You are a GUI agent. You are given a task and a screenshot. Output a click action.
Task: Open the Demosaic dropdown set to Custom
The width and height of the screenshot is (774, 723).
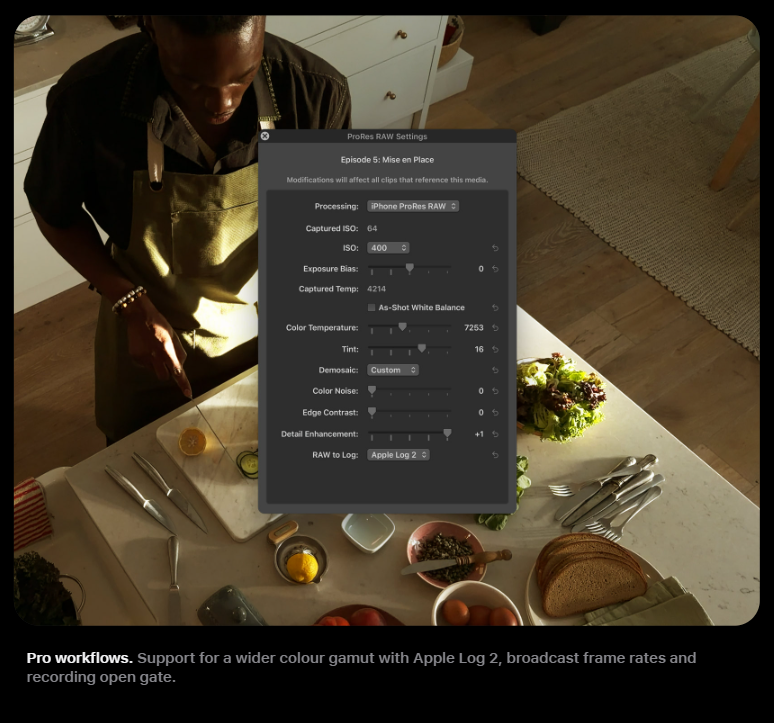click(393, 370)
